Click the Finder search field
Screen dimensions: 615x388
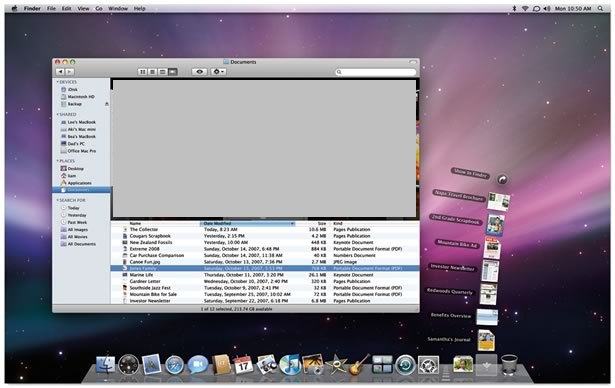click(376, 72)
